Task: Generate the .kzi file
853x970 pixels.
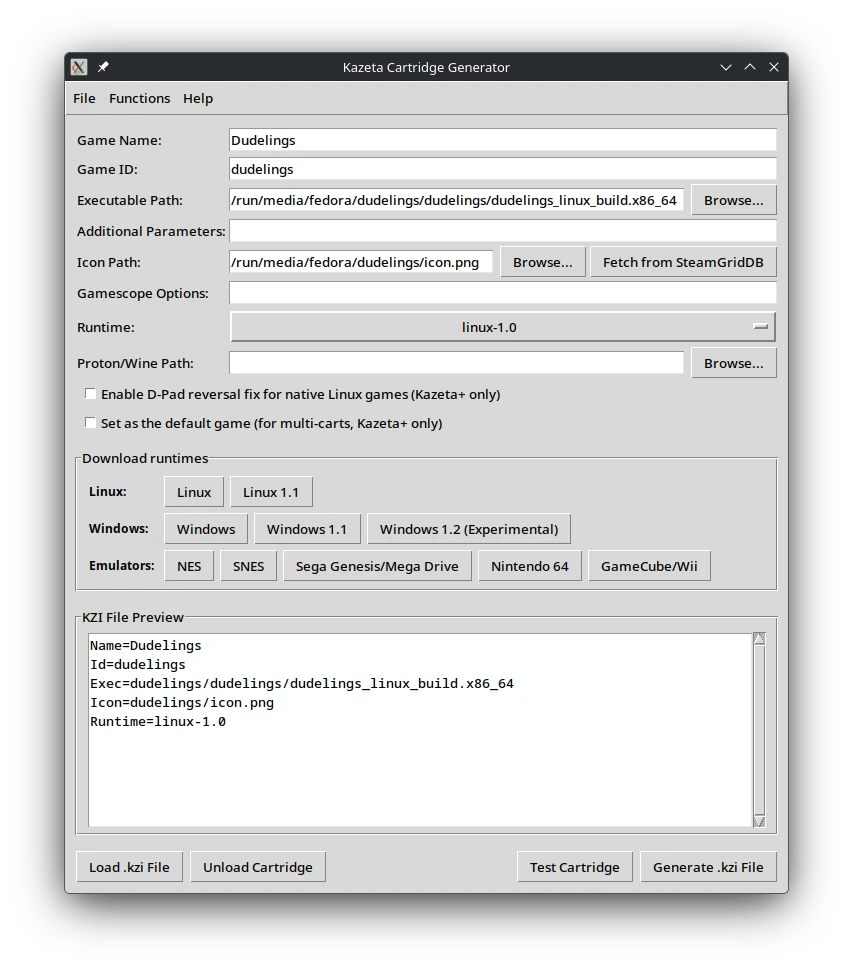Action: pyautogui.click(x=708, y=867)
